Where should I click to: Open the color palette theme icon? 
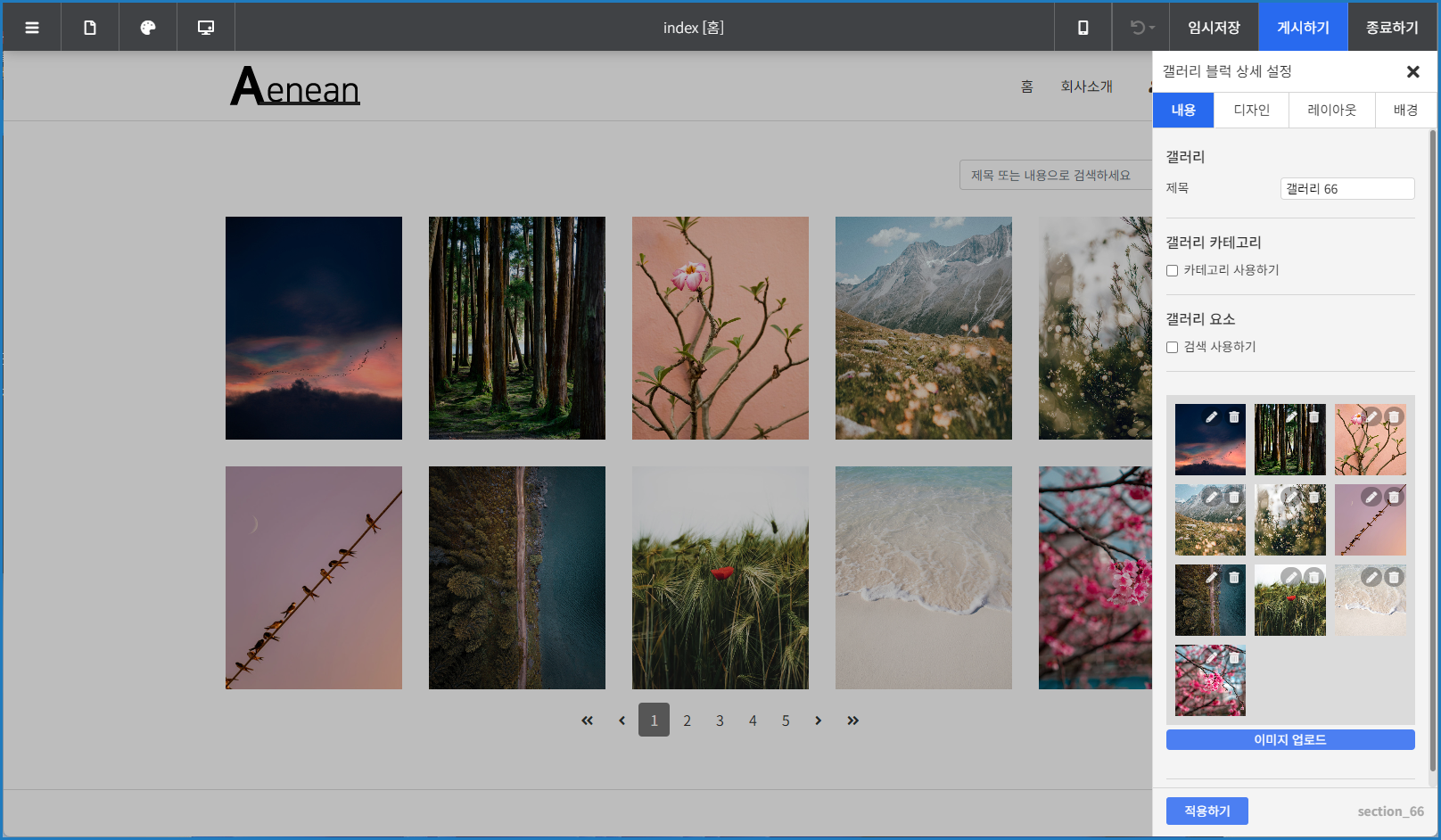point(148,28)
